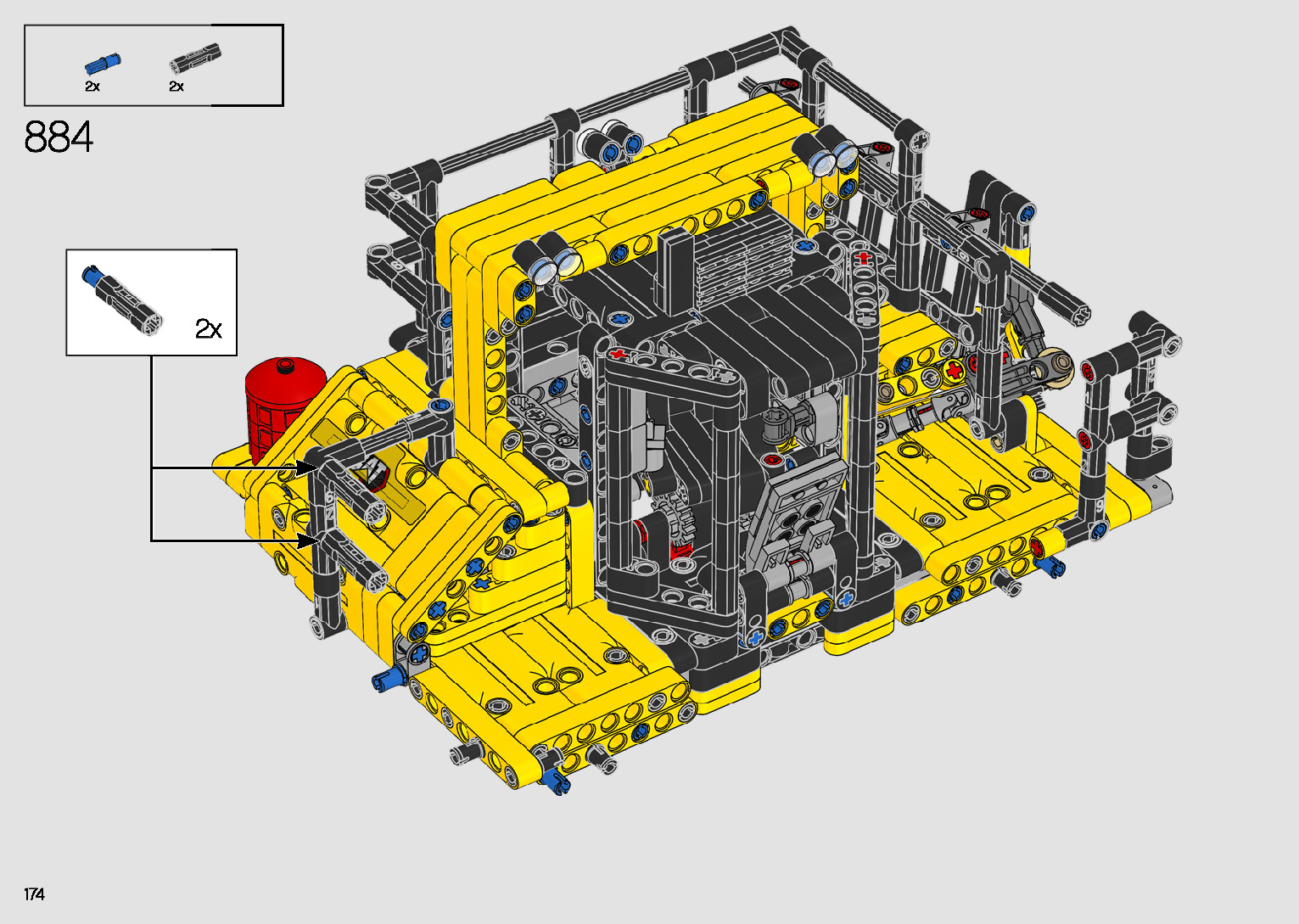Click the blue pin in the parts list
The image size is (1299, 924).
(103, 64)
